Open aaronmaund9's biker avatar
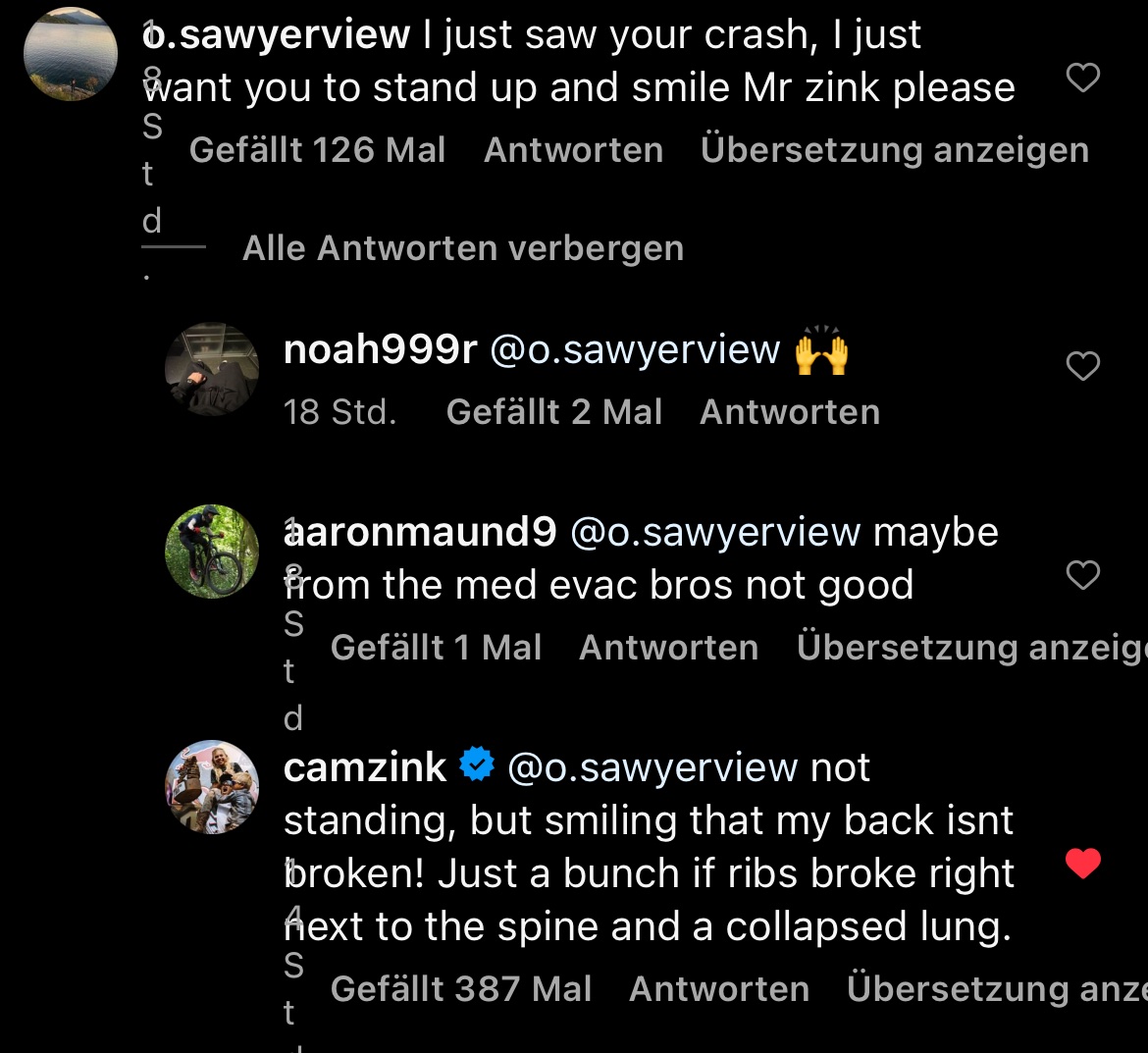Viewport: 1148px width, 1053px height. coord(212,552)
